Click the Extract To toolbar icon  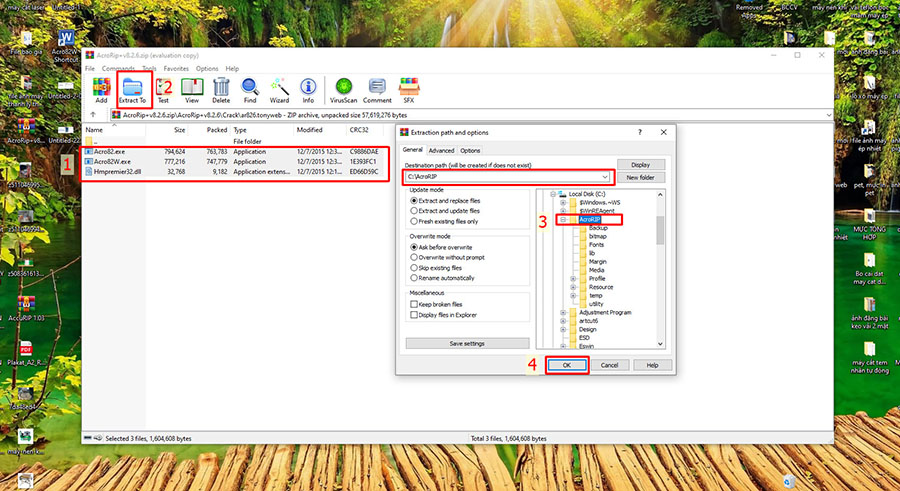(x=133, y=90)
